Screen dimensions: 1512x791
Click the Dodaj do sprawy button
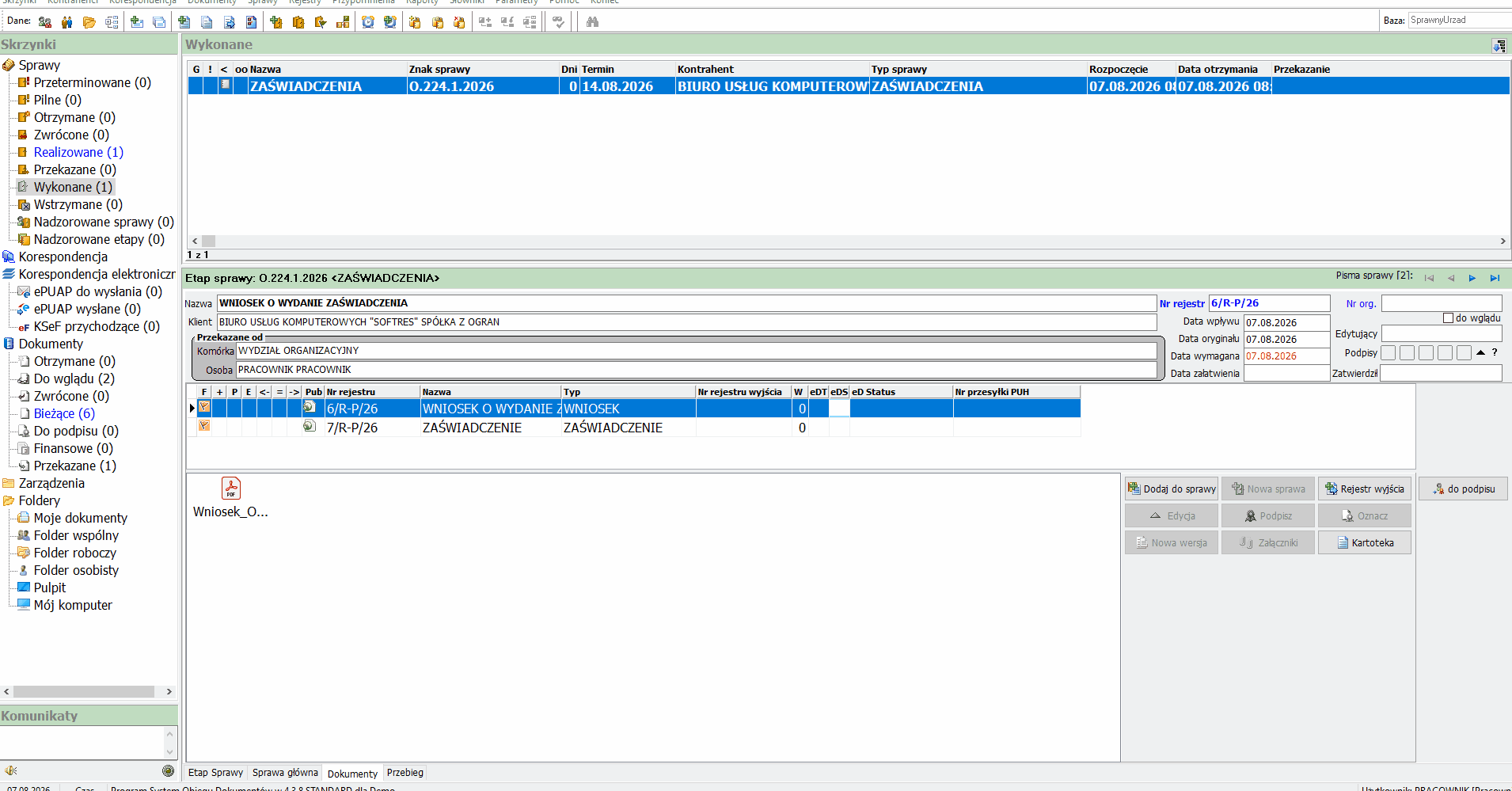(x=1172, y=489)
